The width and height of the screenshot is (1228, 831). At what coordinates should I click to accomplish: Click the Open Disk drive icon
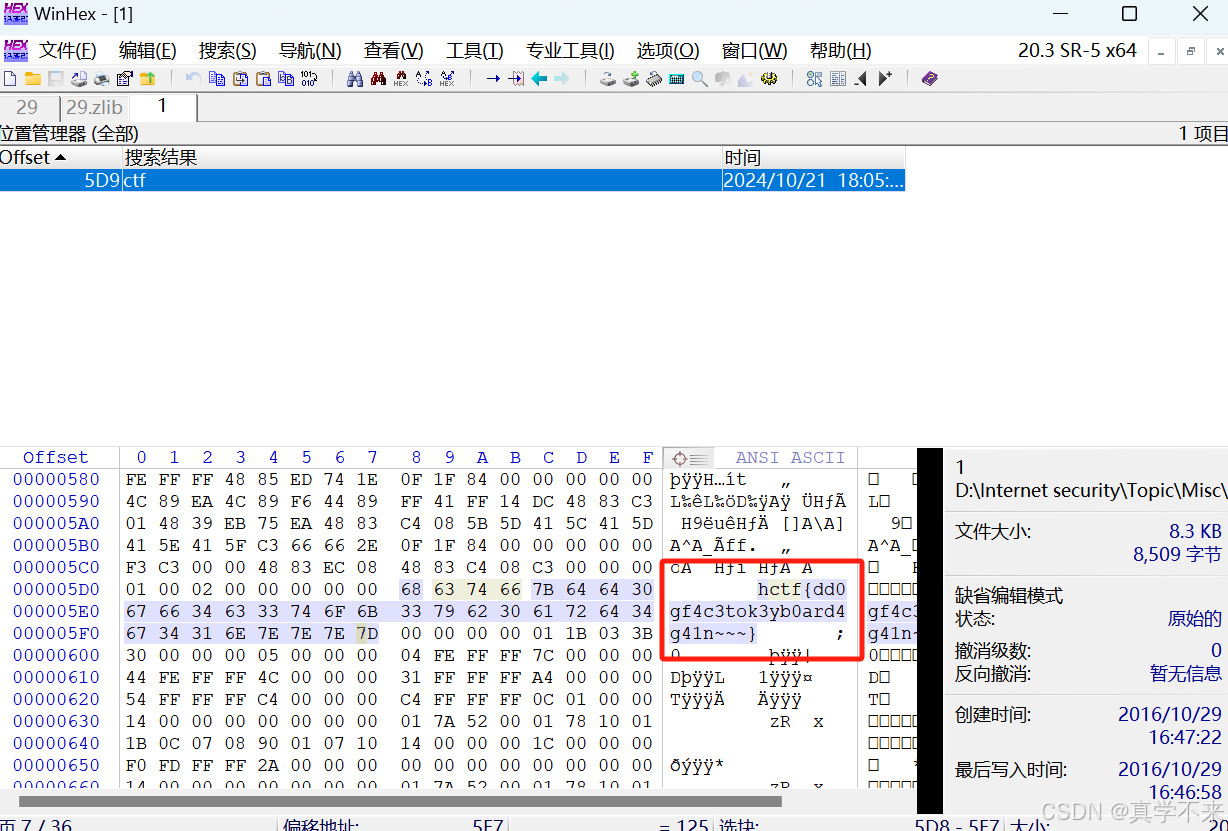pos(607,78)
